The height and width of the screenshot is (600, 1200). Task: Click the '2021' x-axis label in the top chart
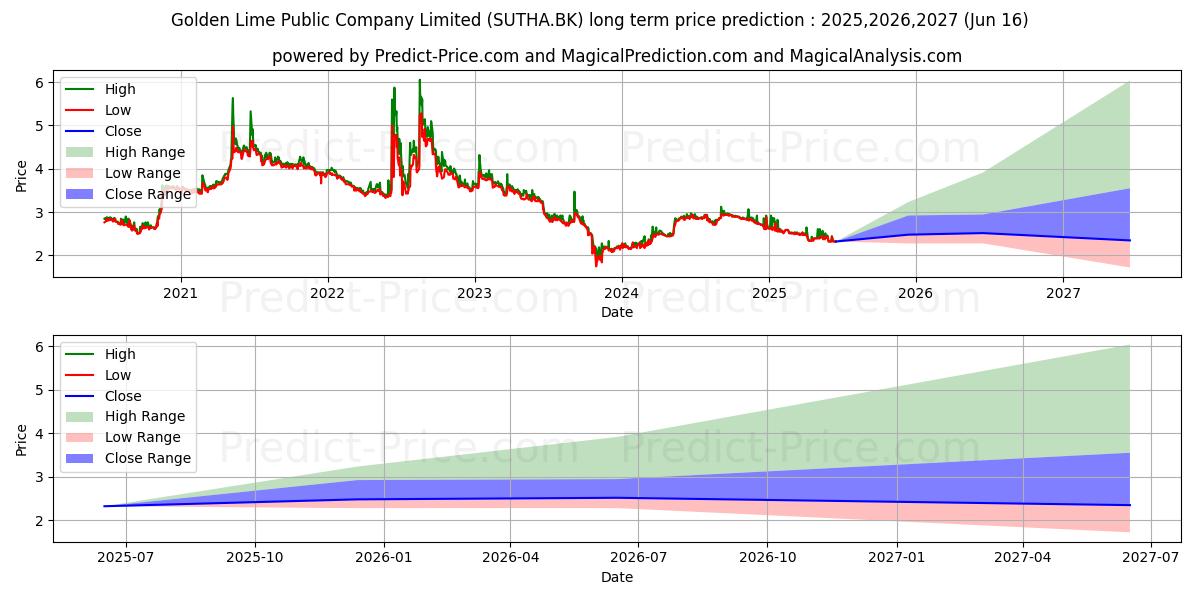point(181,293)
